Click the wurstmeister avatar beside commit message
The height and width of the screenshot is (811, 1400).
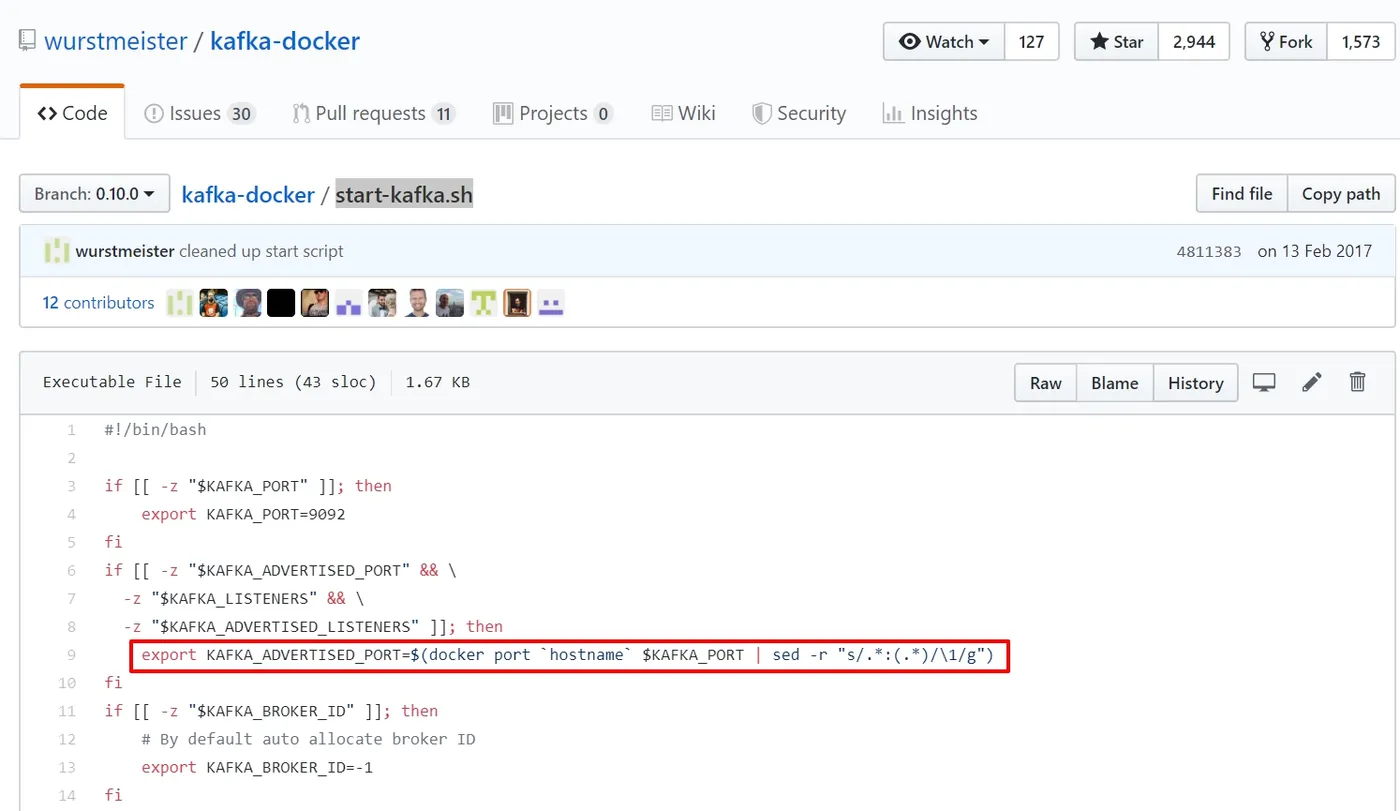[x=57, y=251]
